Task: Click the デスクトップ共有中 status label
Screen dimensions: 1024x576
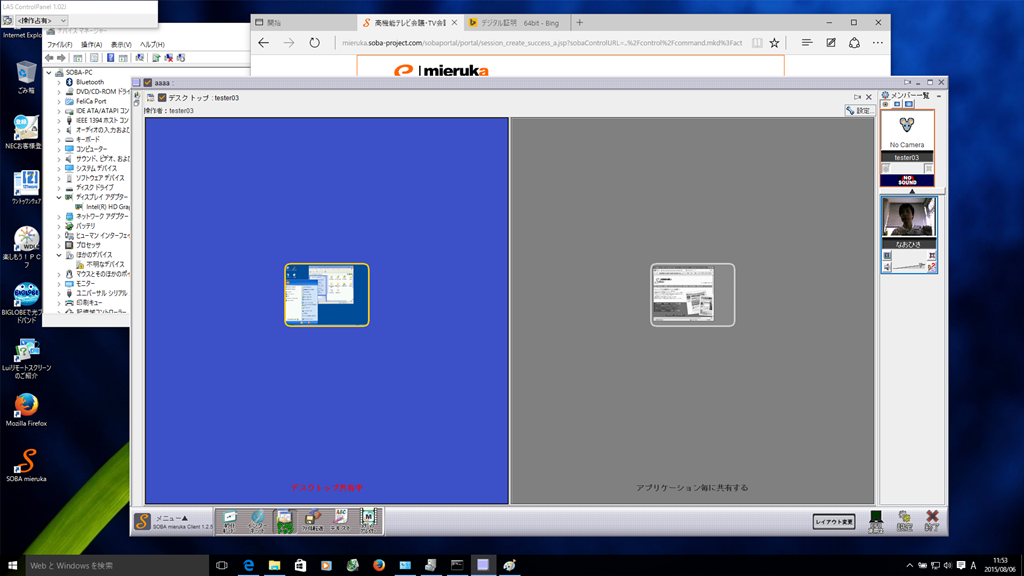Action: [x=327, y=488]
